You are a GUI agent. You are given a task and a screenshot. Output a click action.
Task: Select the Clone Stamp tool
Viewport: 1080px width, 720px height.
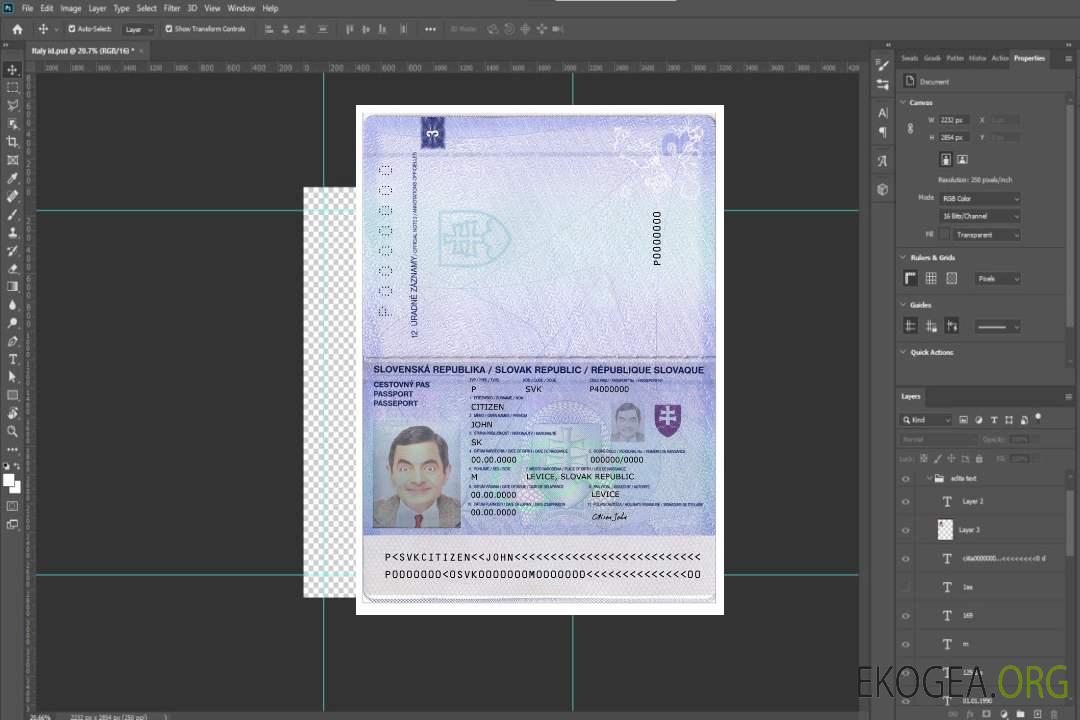pos(12,233)
